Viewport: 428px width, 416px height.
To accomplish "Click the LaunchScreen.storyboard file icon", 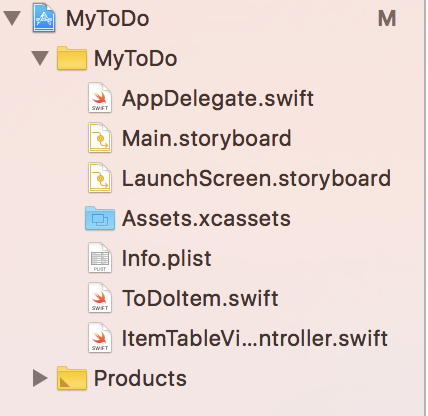I will pos(100,178).
